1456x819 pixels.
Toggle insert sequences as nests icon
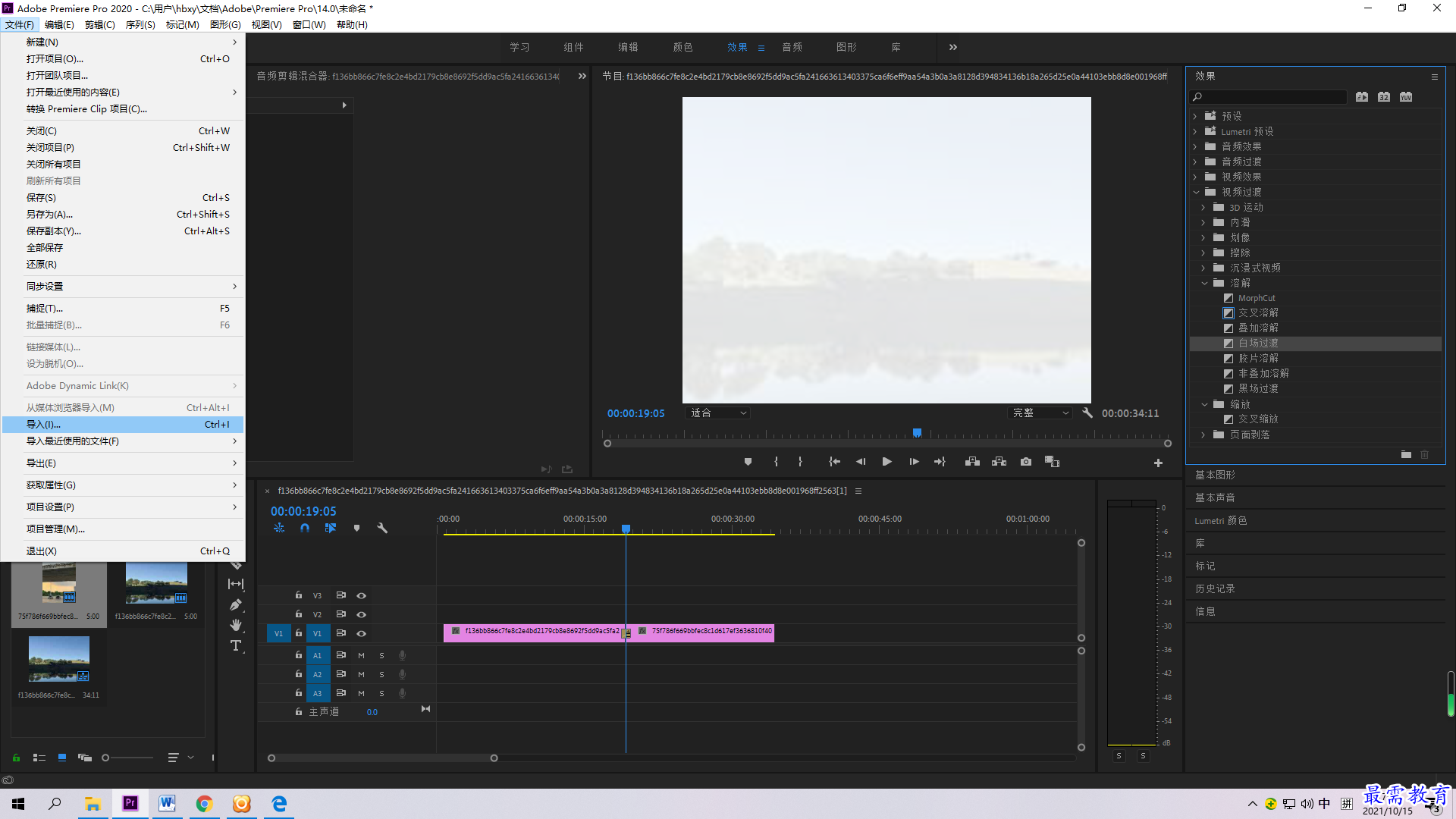[279, 528]
